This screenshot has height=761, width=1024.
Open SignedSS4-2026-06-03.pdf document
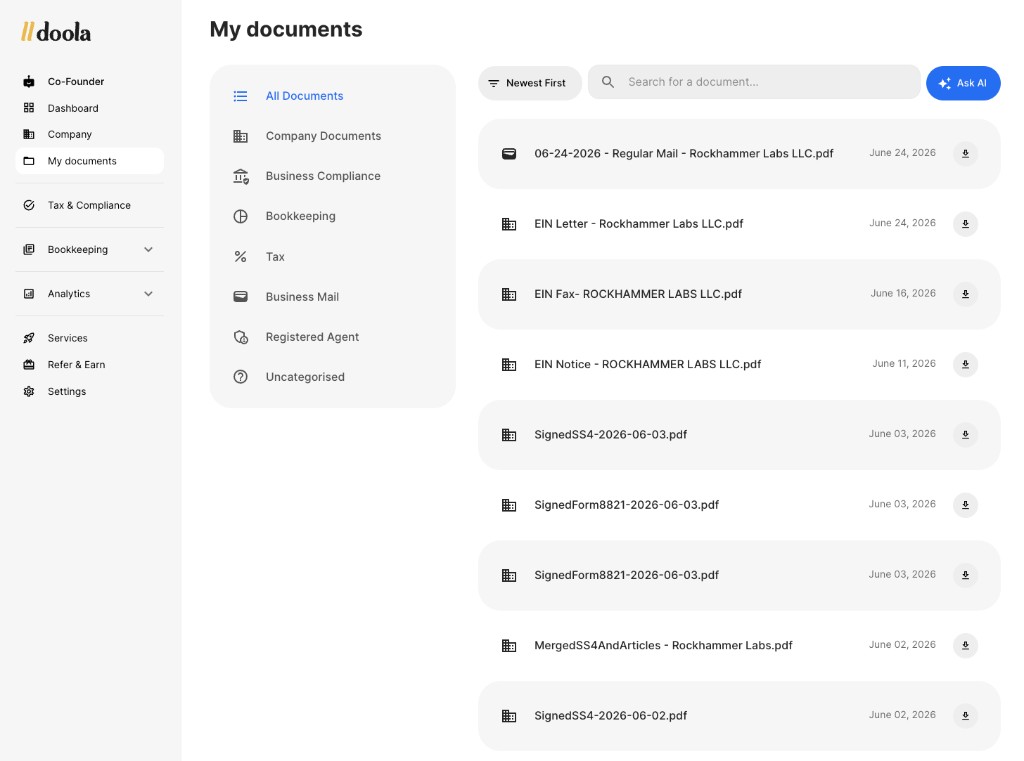tap(611, 435)
